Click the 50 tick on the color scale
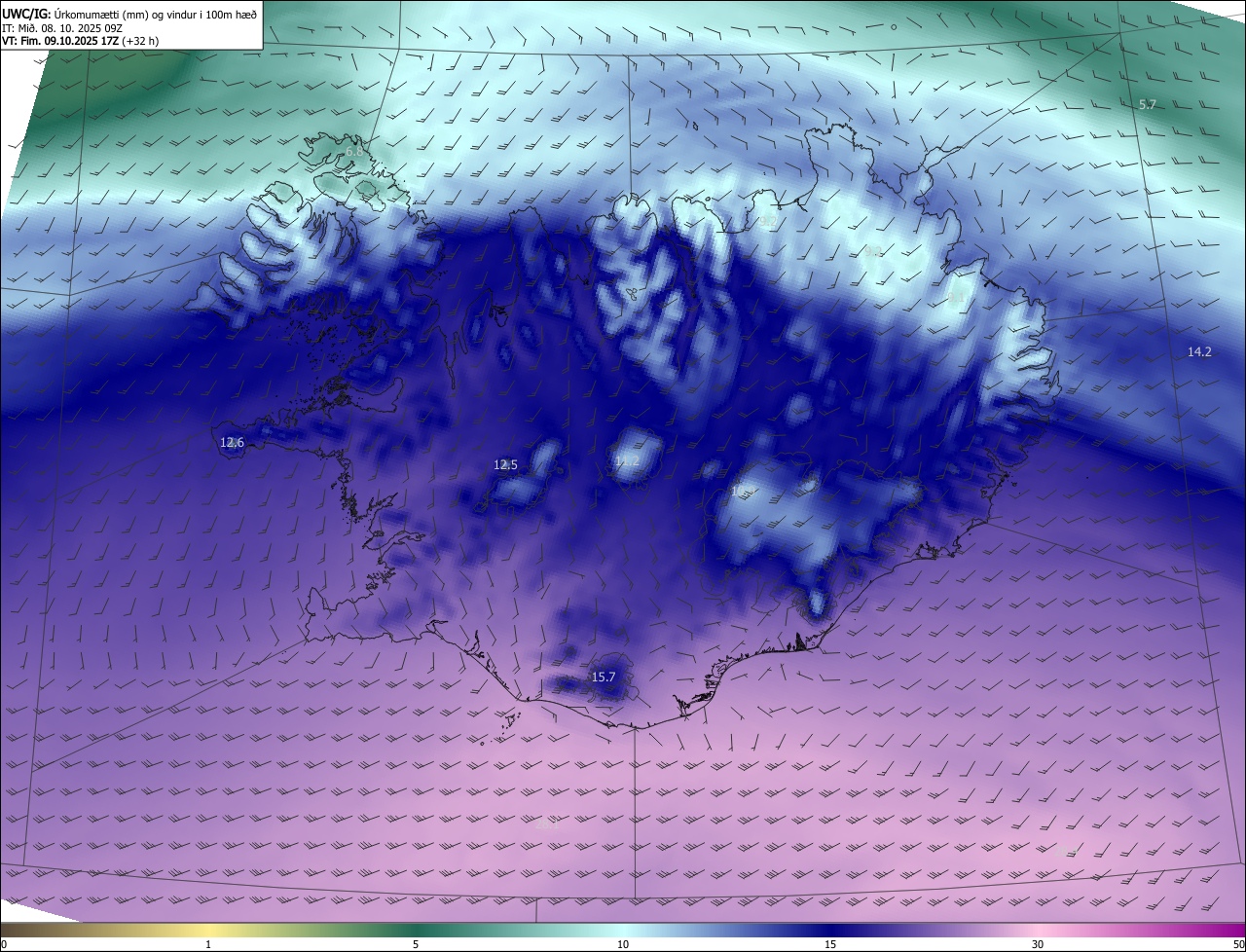 [1238, 944]
